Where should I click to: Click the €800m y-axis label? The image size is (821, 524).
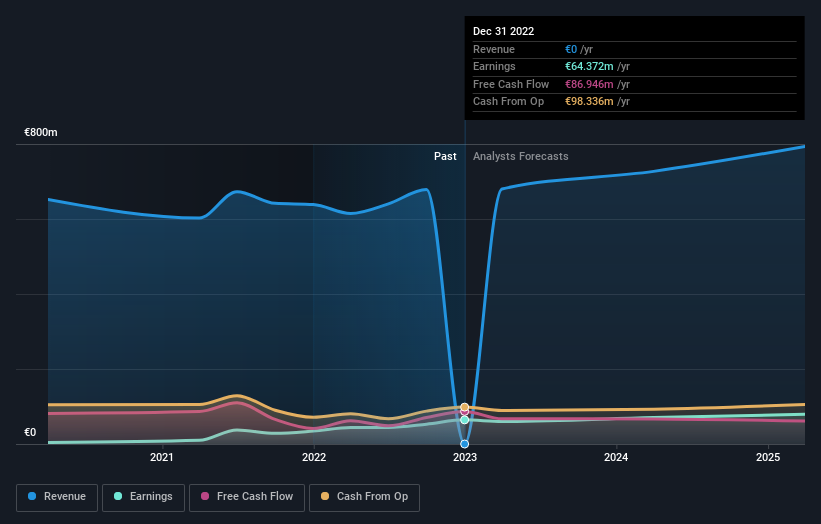41,132
